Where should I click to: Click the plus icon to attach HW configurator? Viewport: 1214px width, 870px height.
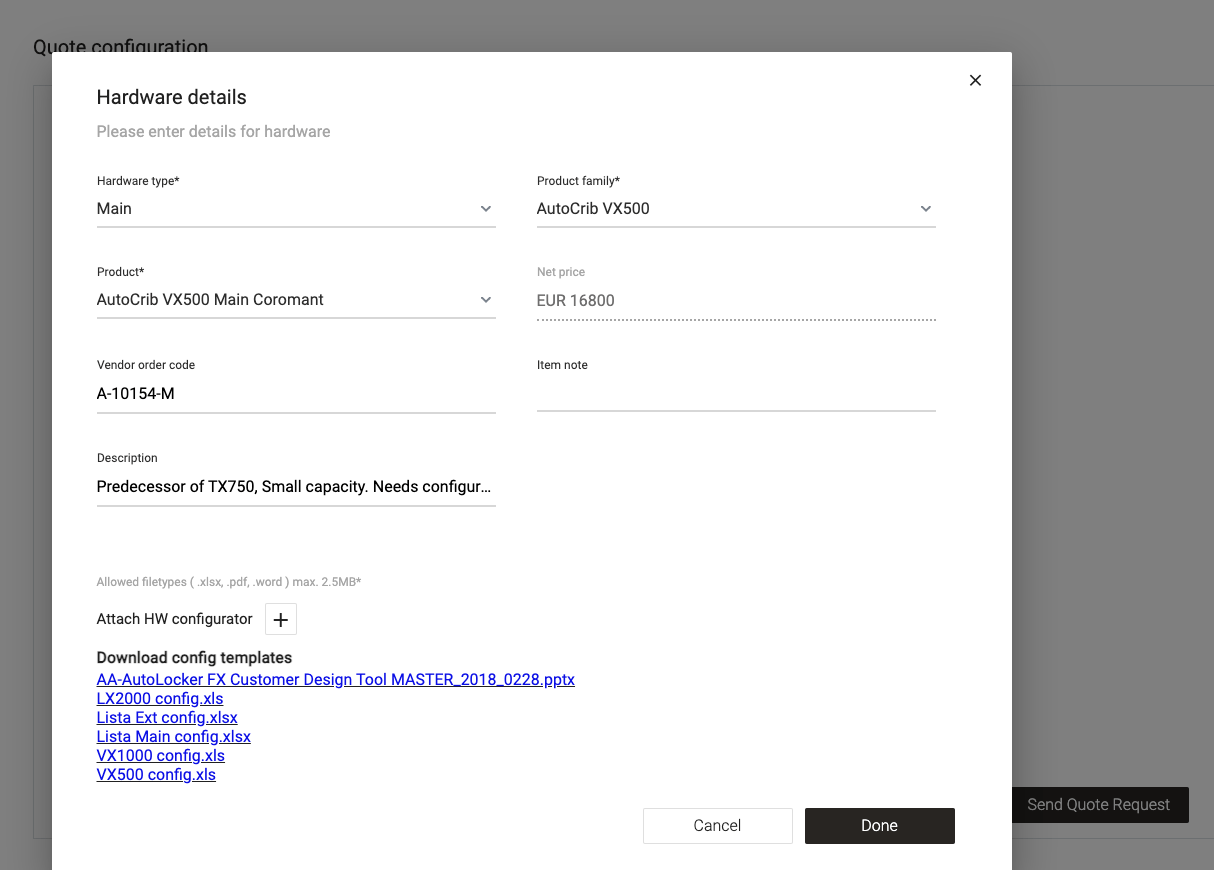tap(281, 620)
